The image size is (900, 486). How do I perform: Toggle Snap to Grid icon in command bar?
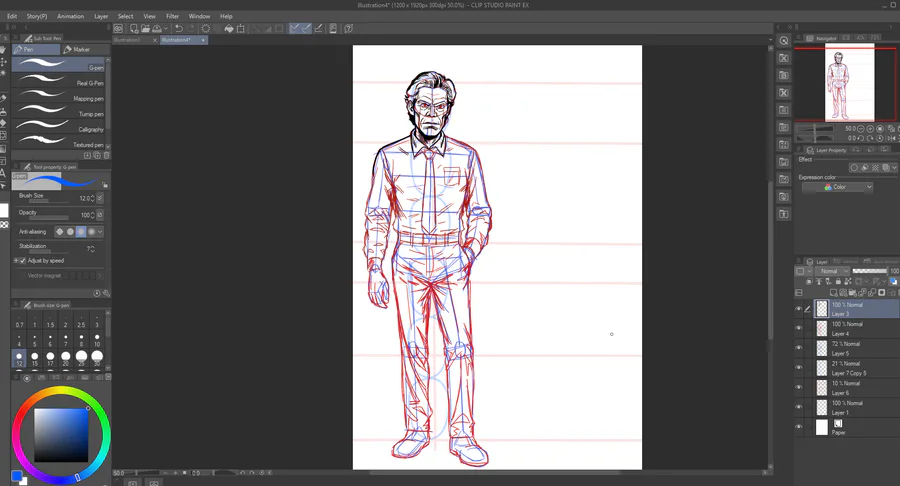319,28
